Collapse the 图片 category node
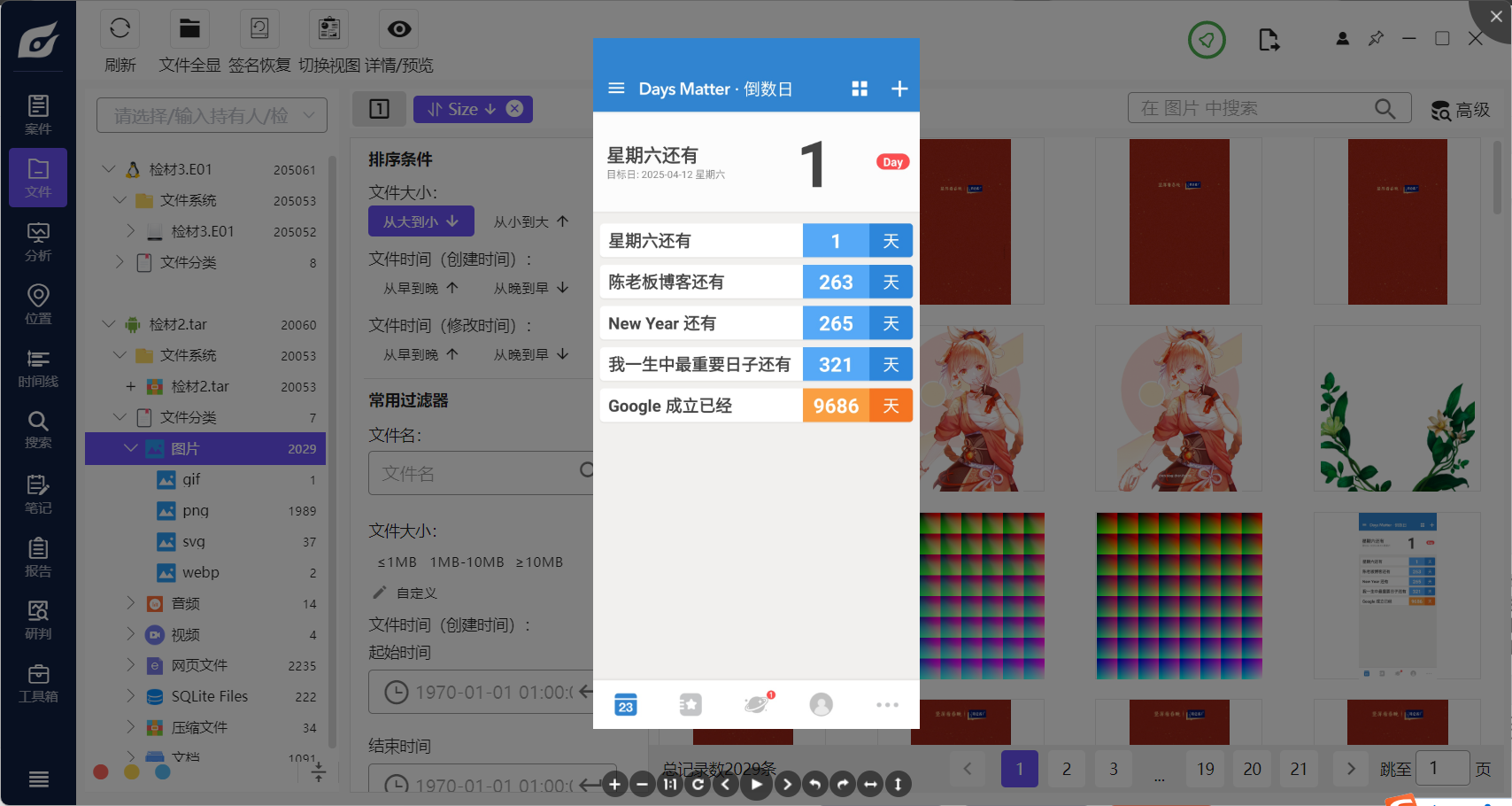 click(131, 448)
